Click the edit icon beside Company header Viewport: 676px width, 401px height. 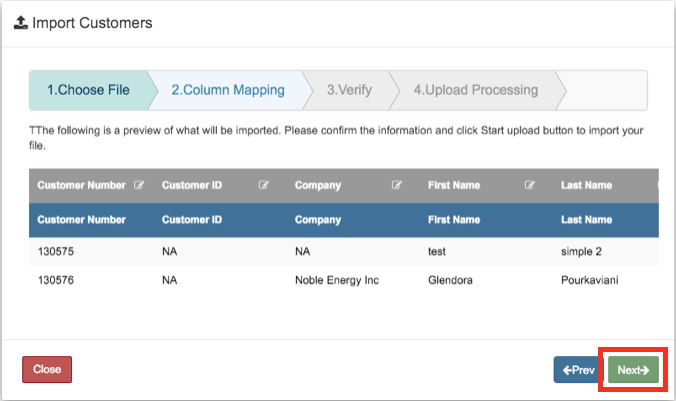[x=397, y=185]
